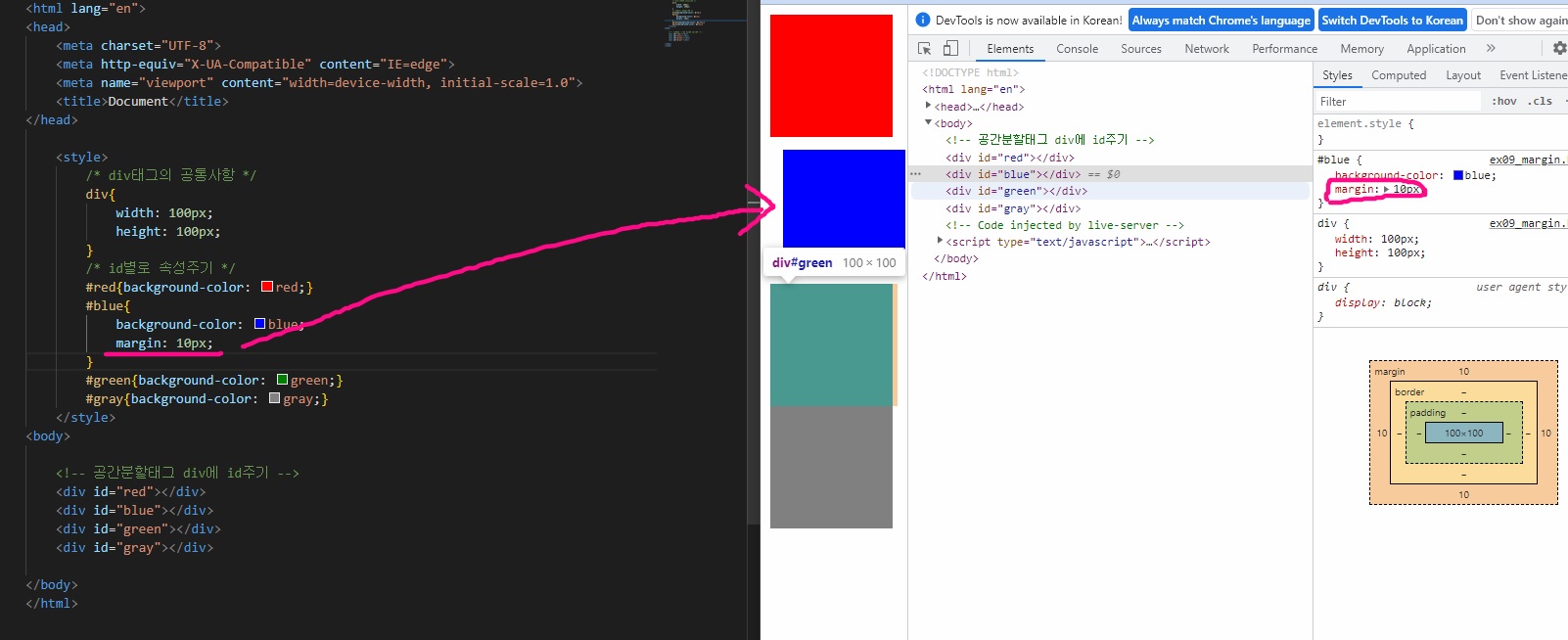Image resolution: width=1568 pixels, height=640 pixels.
Task: Click the closing html tag in editor
Action: click(x=52, y=603)
